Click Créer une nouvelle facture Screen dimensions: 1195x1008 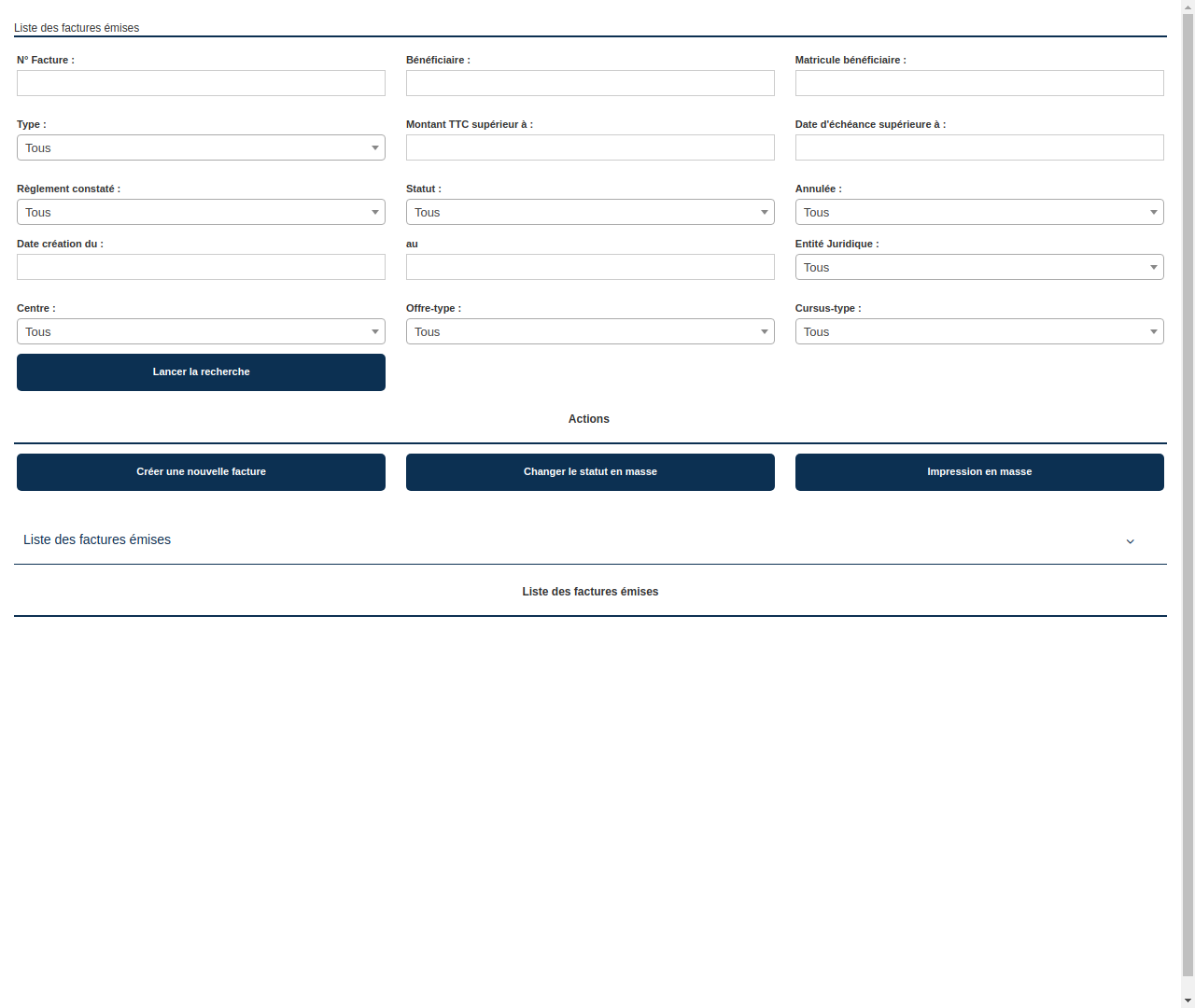click(201, 471)
